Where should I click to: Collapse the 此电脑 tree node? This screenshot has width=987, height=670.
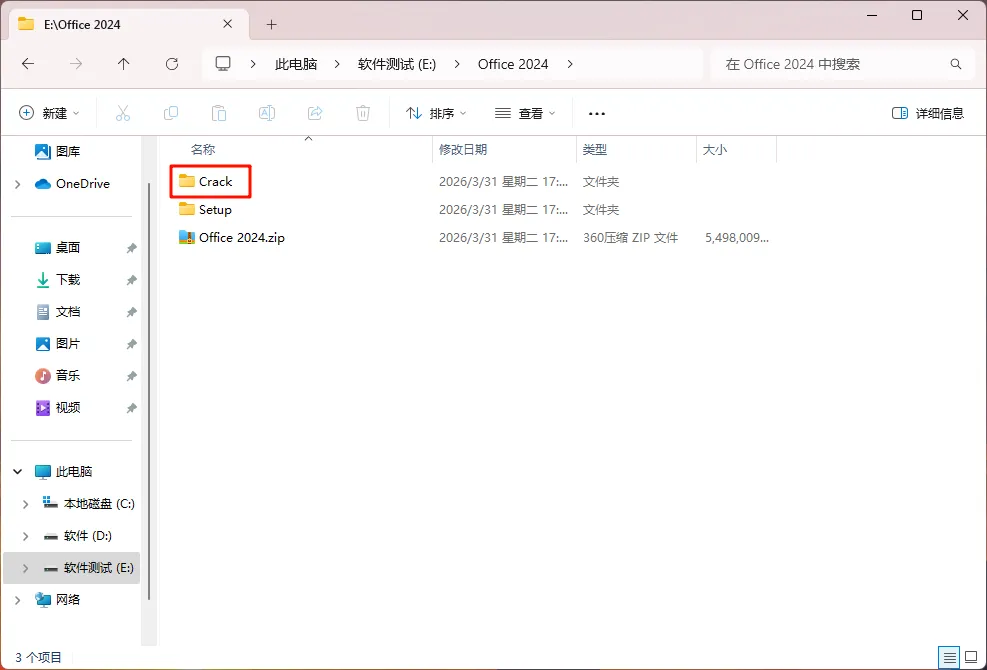(x=18, y=471)
